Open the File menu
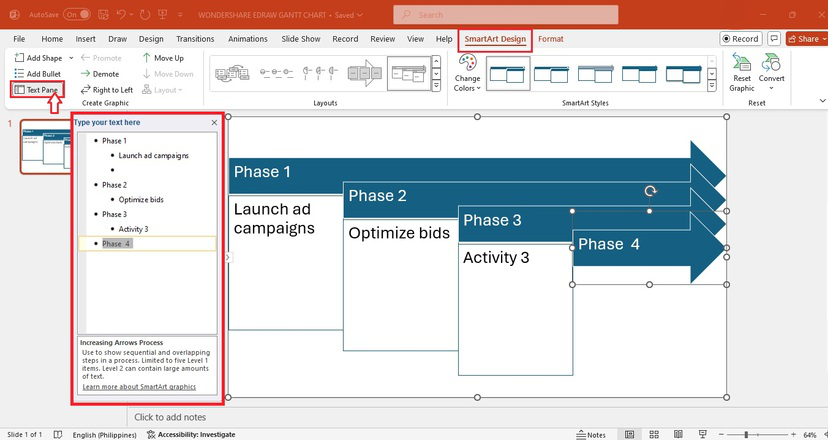Image resolution: width=828 pixels, height=440 pixels. (x=19, y=39)
